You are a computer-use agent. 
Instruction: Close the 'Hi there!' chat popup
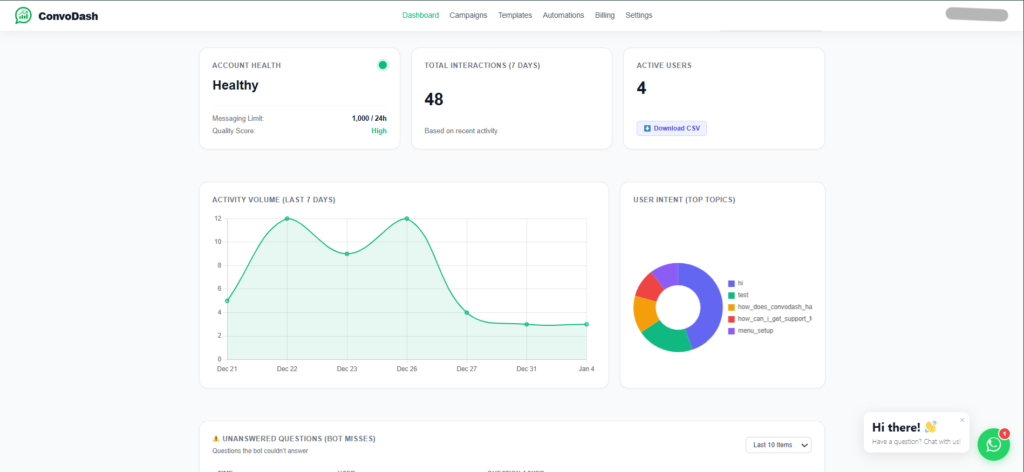(962, 420)
